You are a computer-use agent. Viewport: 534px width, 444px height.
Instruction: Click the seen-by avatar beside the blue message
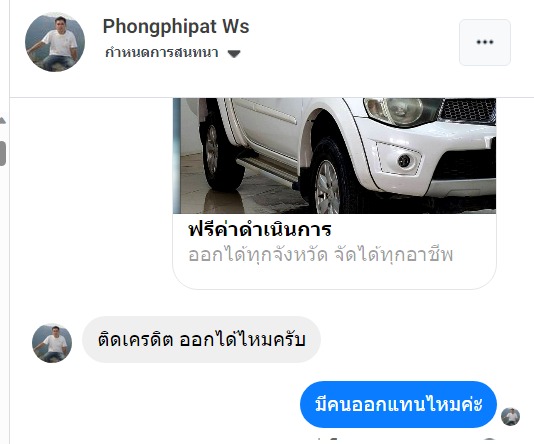pos(510,416)
